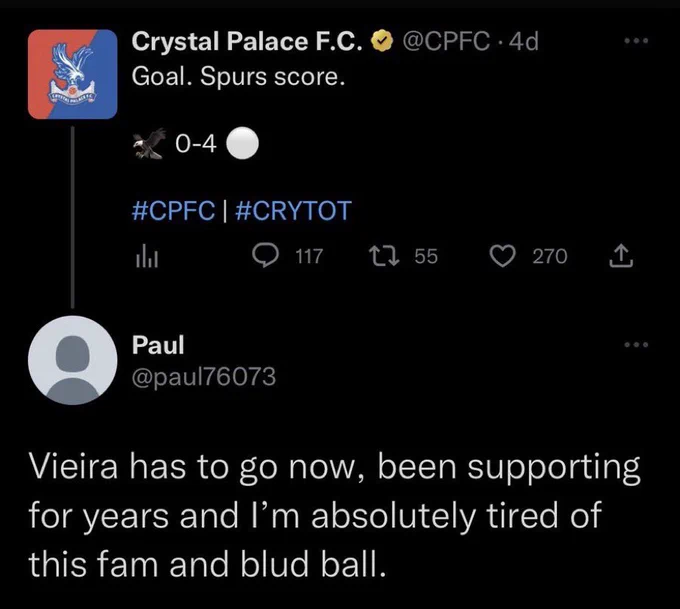
Task: Retweet the Crystal Palace goal tweet
Action: pyautogui.click(x=384, y=256)
